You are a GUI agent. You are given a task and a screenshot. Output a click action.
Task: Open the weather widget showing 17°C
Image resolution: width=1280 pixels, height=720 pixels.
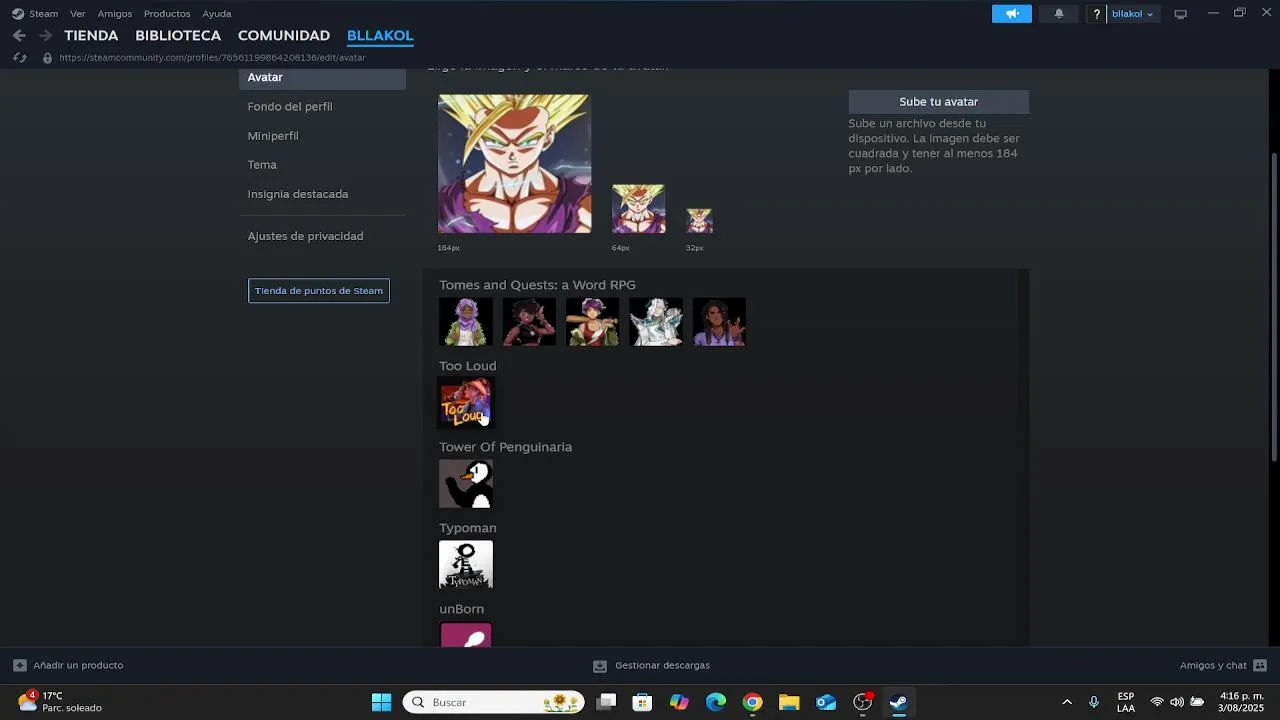tap(60, 702)
